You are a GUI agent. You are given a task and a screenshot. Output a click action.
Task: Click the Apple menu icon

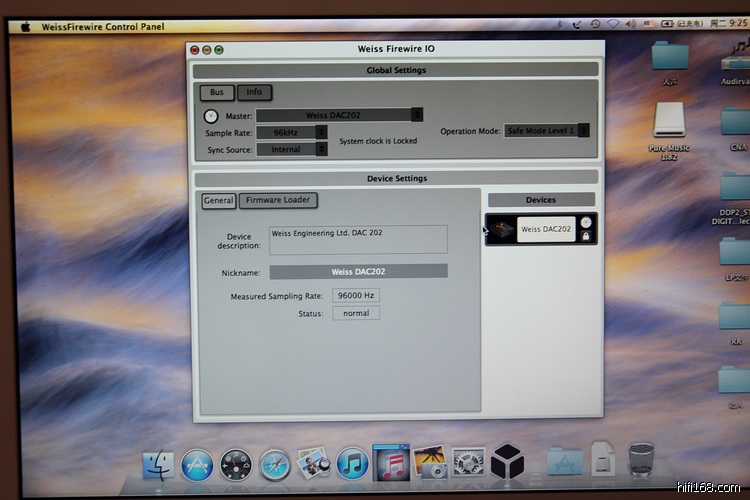point(25,27)
